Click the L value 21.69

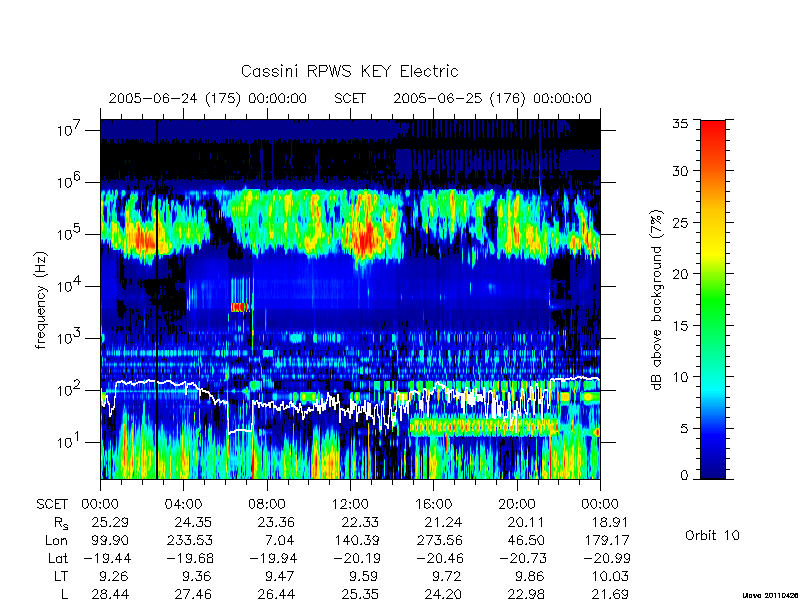point(610,594)
